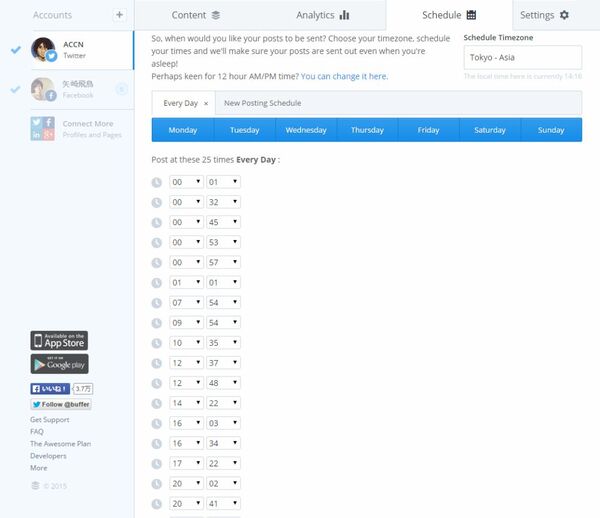Toggle Monday in the posting schedule
Screen dimensions: 600x518
tap(183, 130)
